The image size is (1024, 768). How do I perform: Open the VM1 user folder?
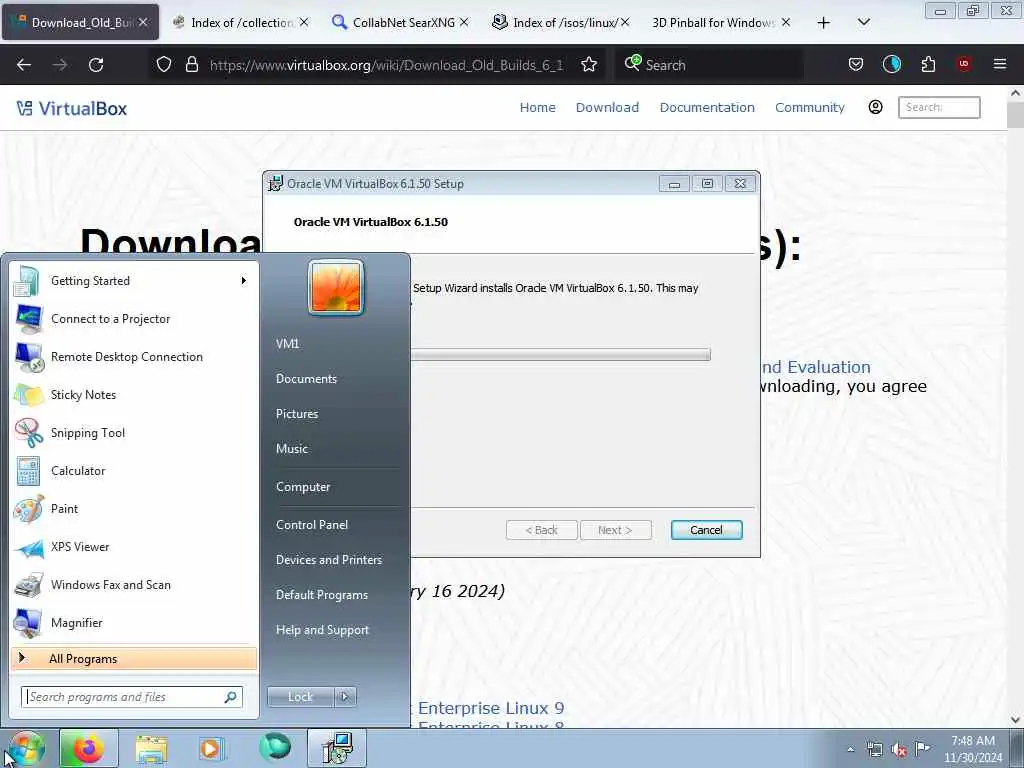coord(287,344)
